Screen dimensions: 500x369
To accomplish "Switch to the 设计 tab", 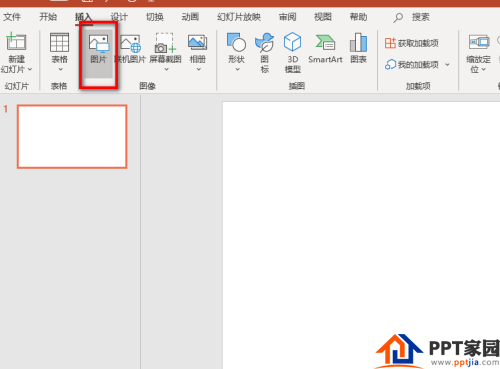I will 119,17.
